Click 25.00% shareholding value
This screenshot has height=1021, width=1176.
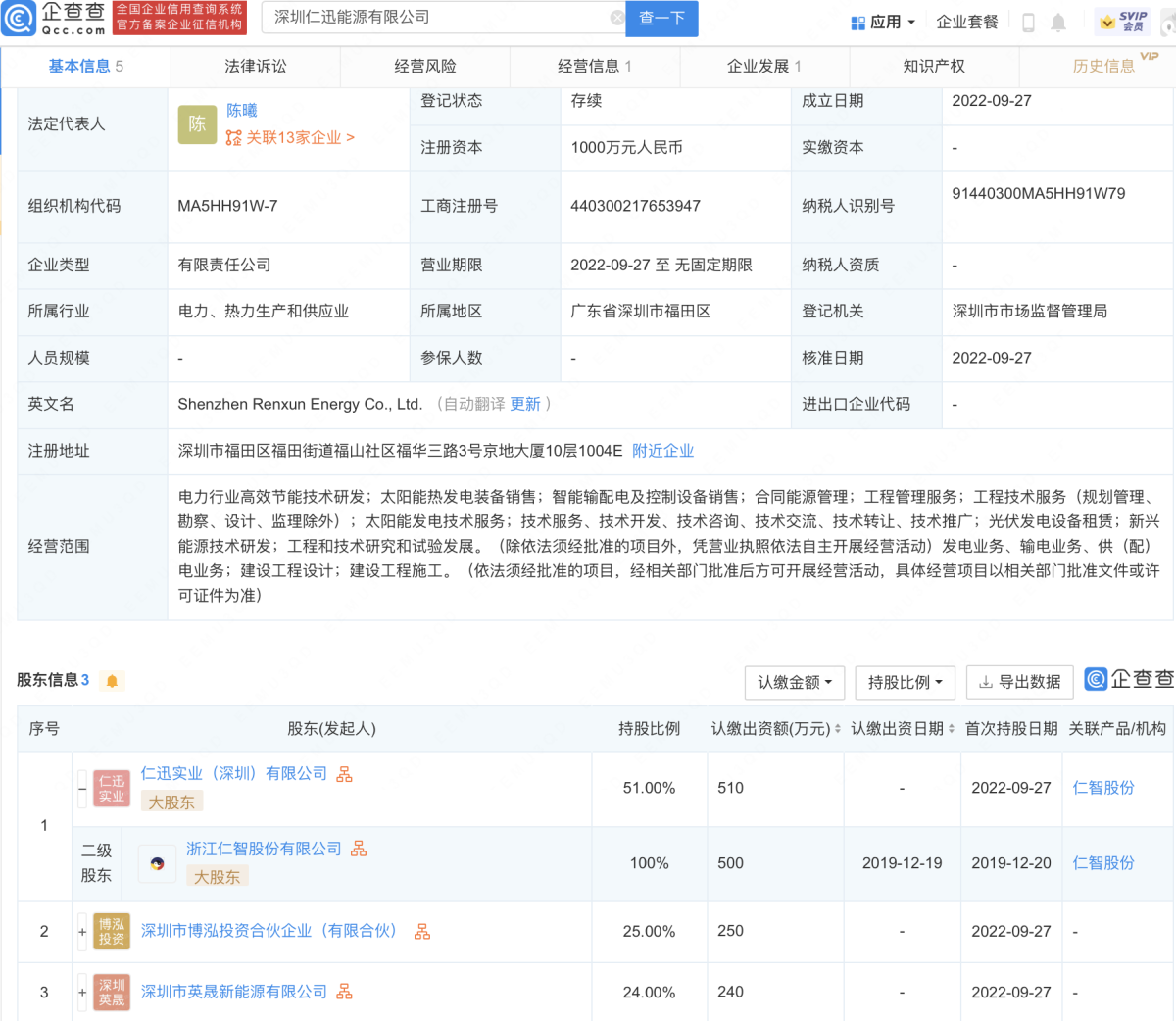[x=649, y=931]
